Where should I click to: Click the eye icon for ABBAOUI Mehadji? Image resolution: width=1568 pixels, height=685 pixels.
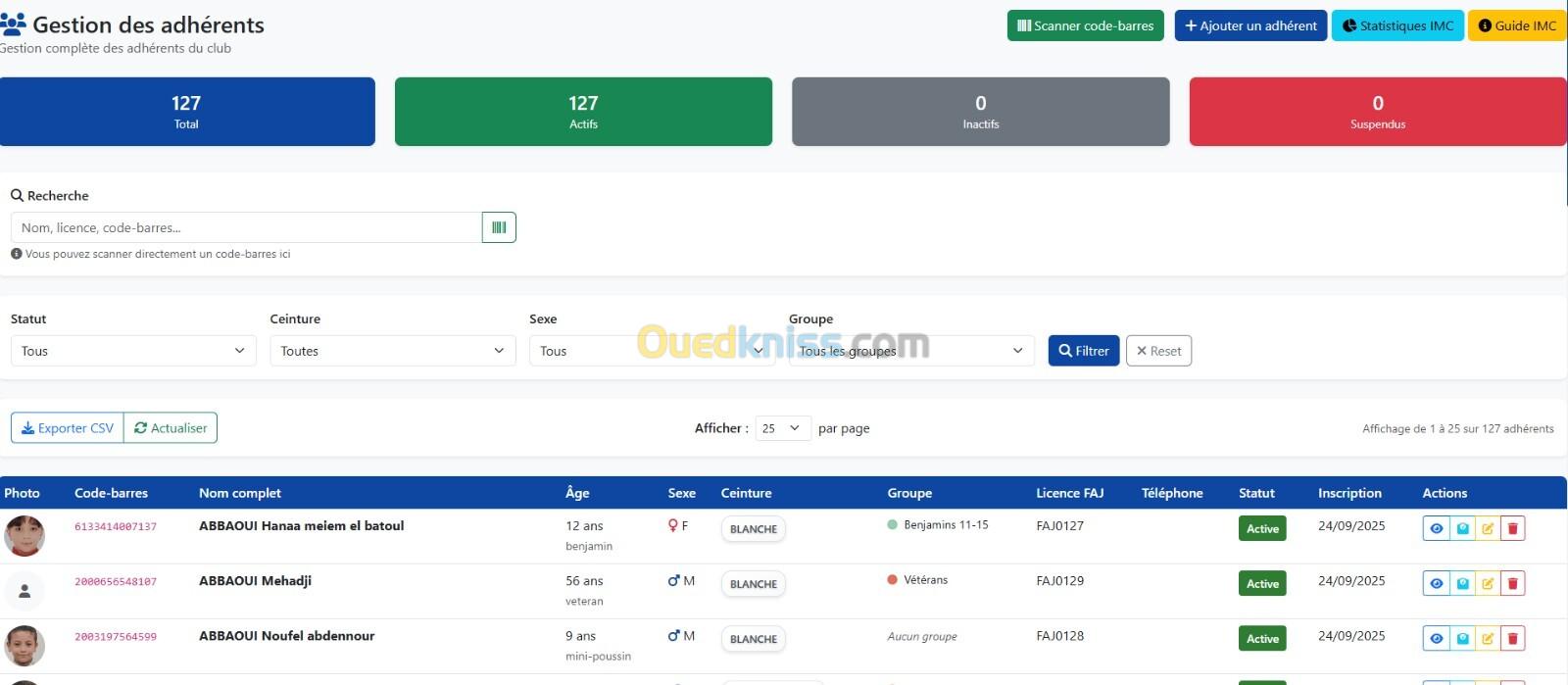(x=1436, y=583)
